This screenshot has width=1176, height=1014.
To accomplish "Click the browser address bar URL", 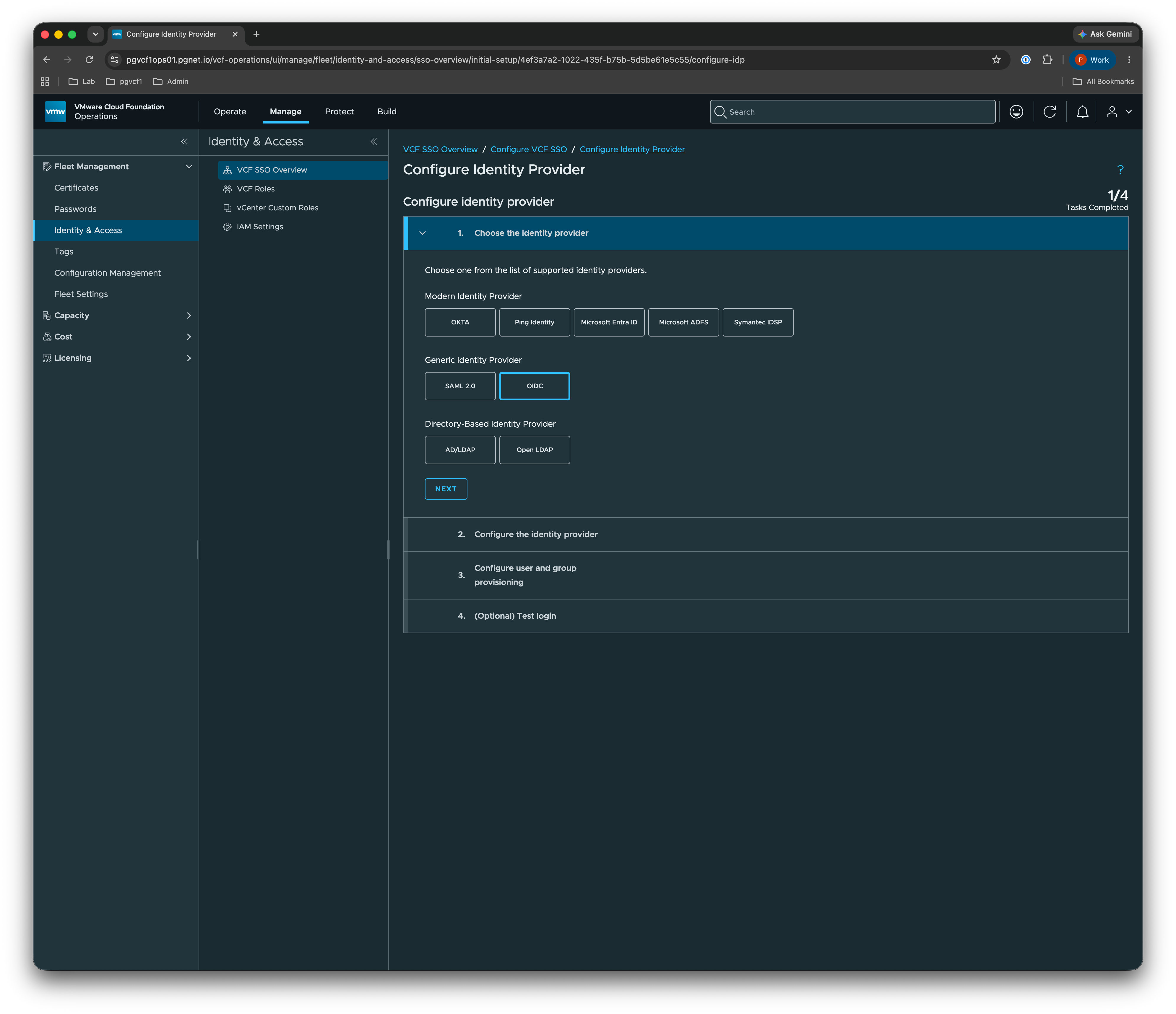I will tap(435, 60).
